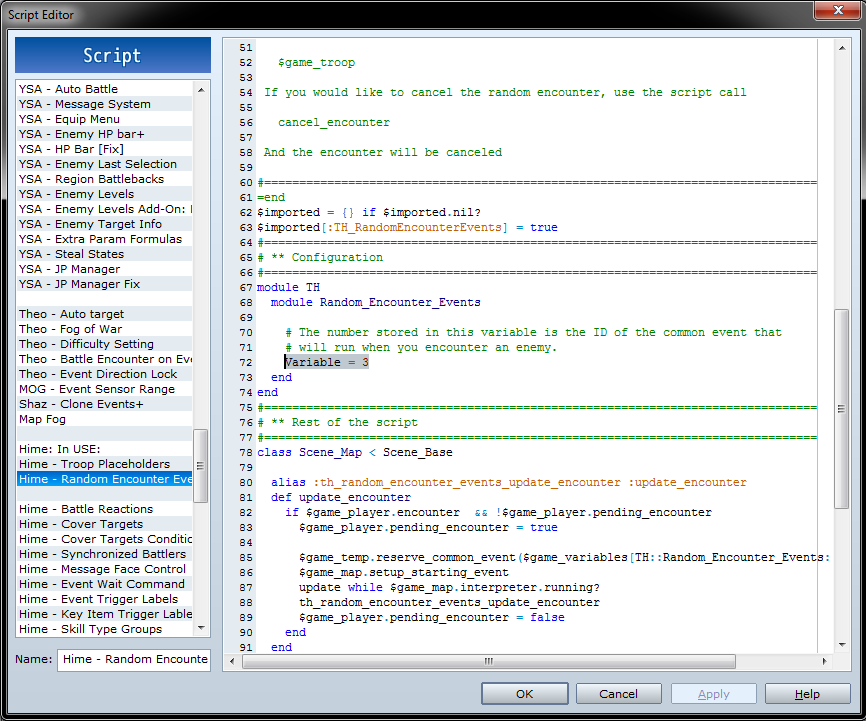Select Hime - Message Face Control script
Screen dimensions: 866x721
pyautogui.click(x=105, y=569)
